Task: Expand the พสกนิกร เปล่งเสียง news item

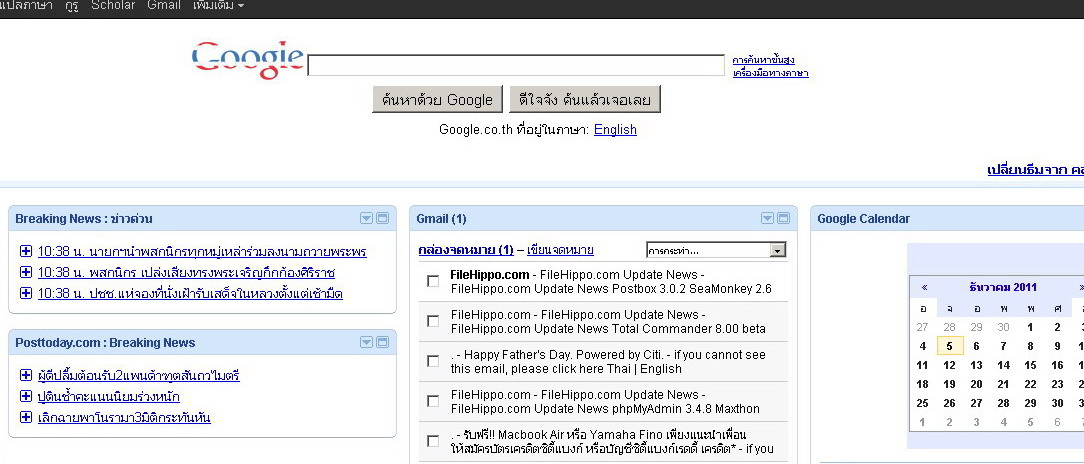Action: pos(26,272)
